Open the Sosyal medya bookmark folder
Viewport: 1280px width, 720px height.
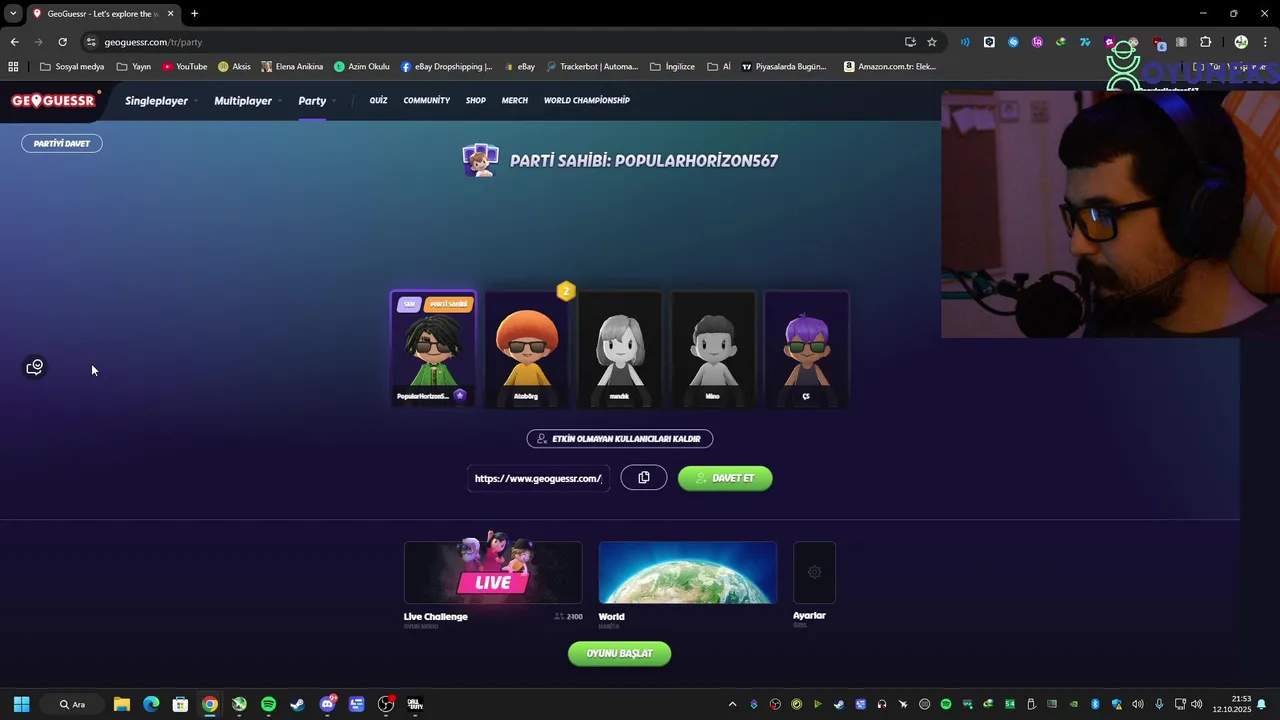coord(72,67)
